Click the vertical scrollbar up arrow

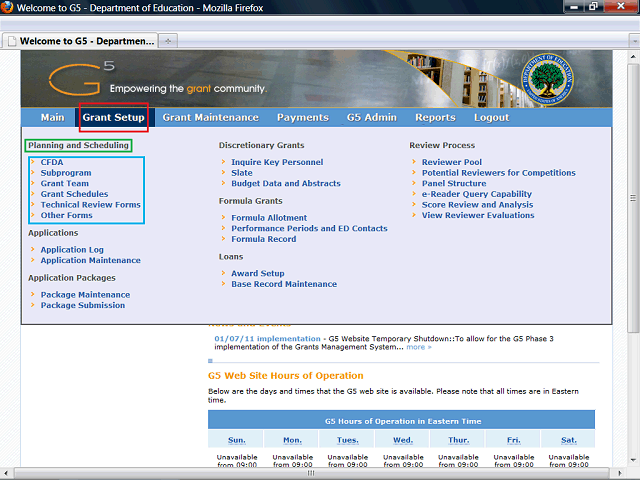633,56
